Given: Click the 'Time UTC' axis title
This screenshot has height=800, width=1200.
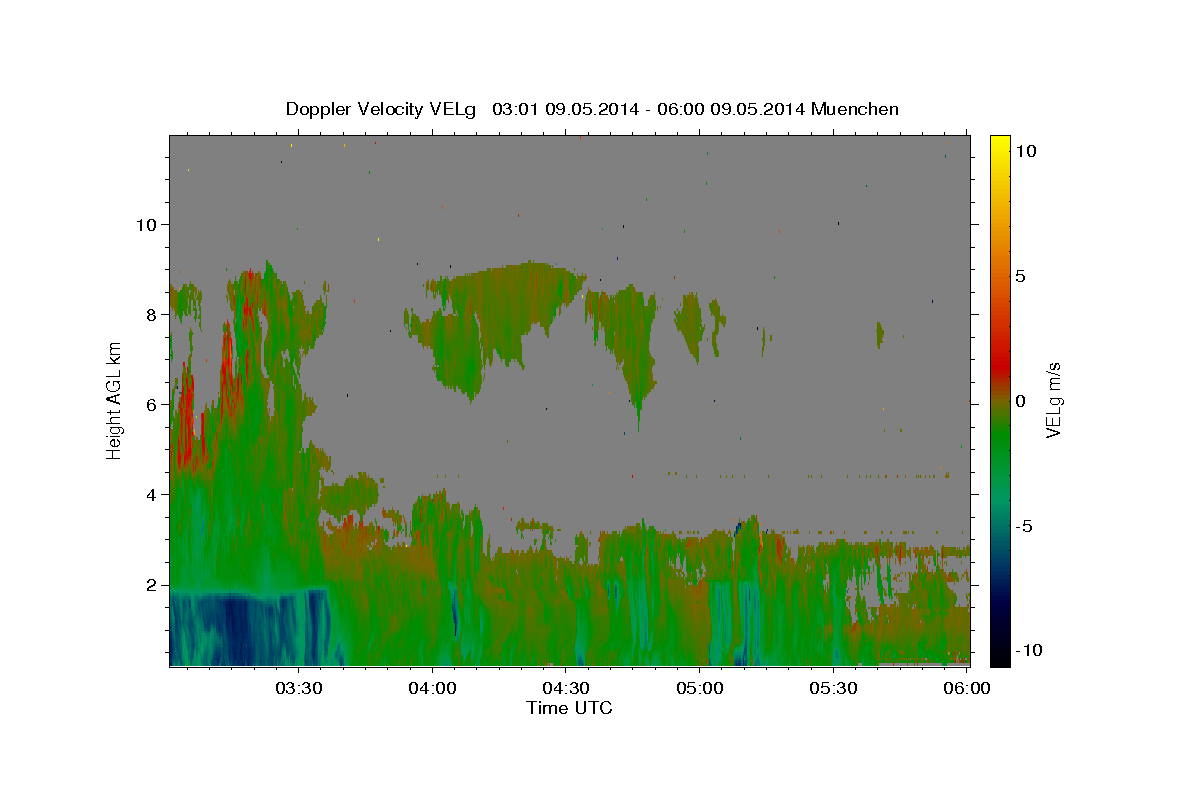Looking at the screenshot, I should coord(569,708).
